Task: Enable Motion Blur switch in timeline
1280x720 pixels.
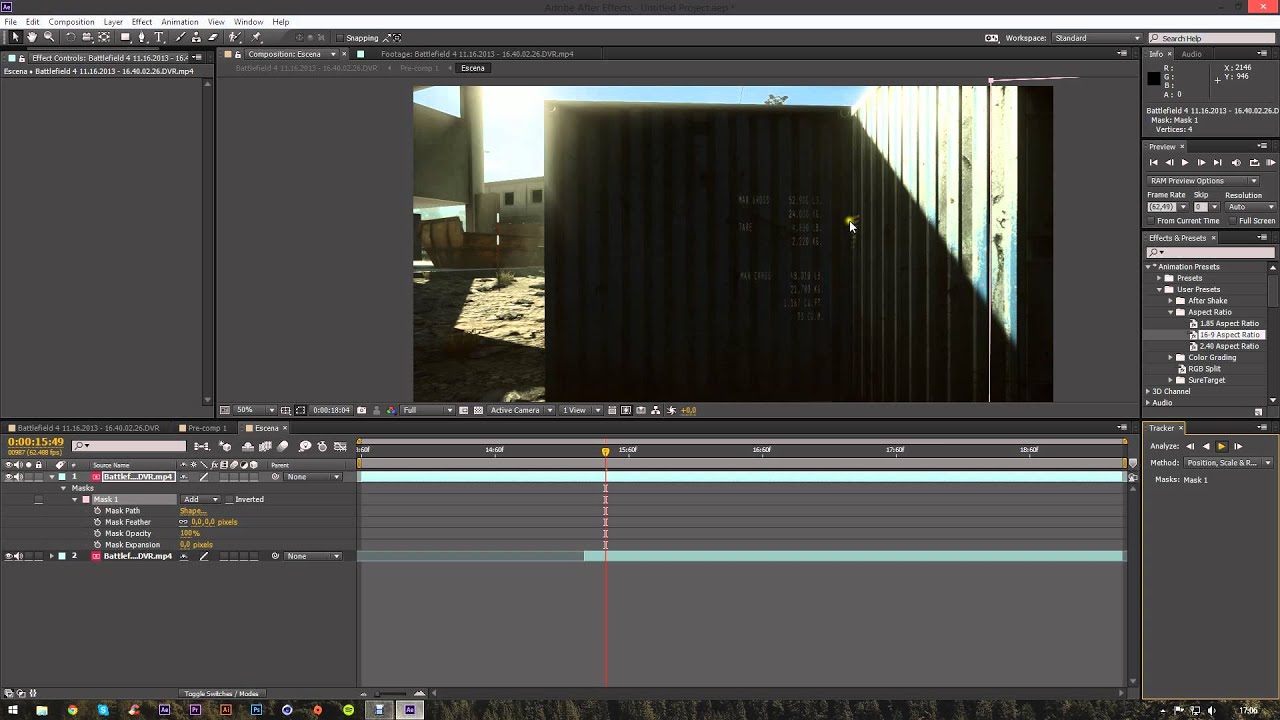Action: tap(282, 446)
